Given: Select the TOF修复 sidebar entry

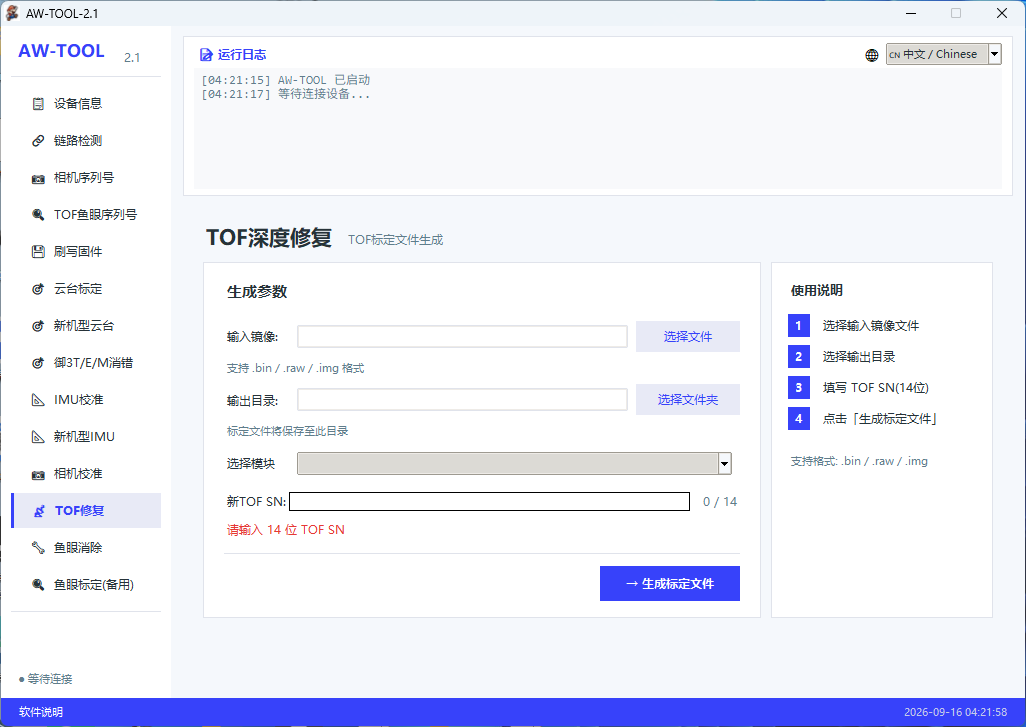Looking at the screenshot, I should tap(86, 510).
